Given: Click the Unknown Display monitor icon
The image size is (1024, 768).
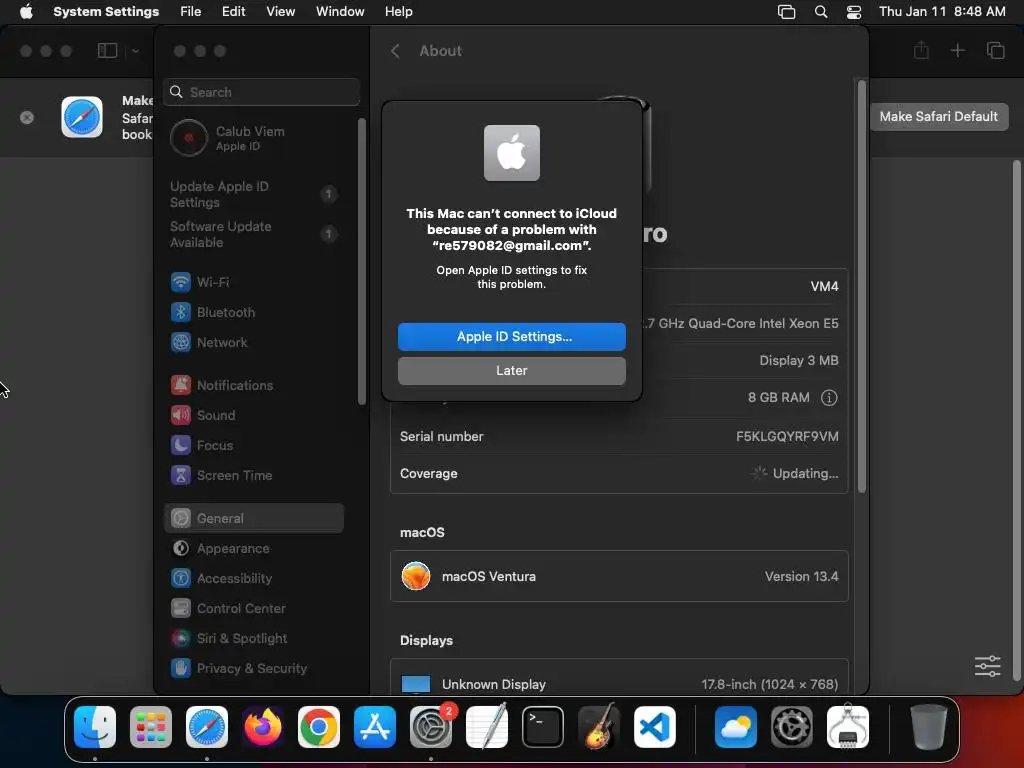Looking at the screenshot, I should coord(416,684).
